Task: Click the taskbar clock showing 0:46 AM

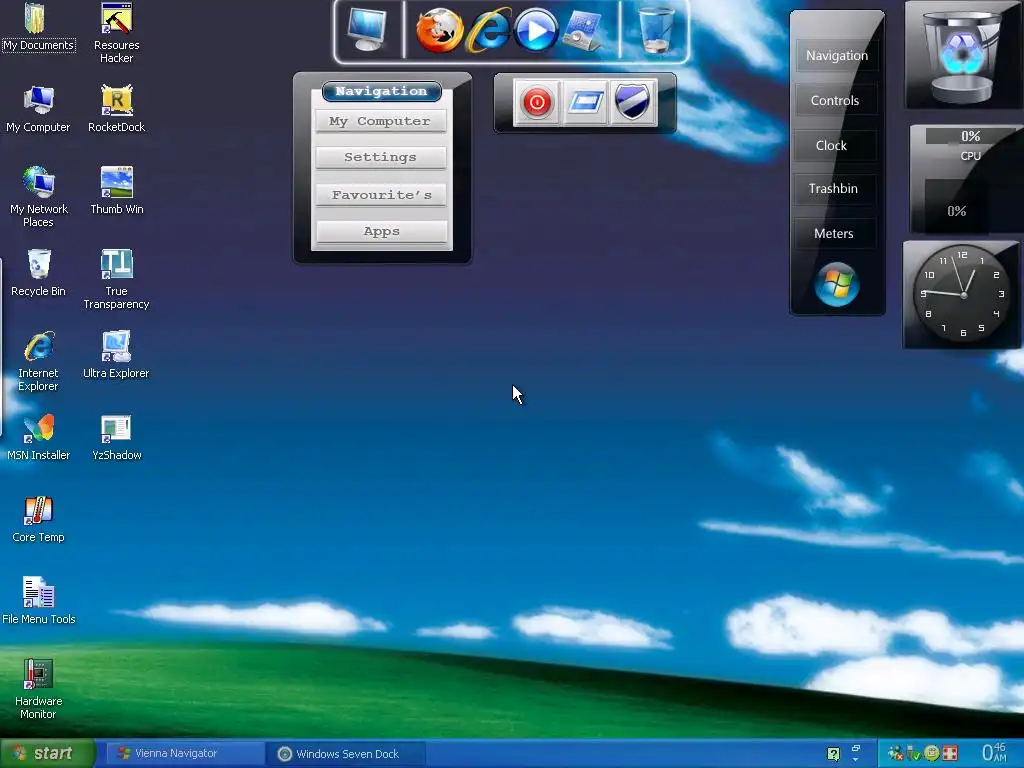Action: tap(994, 752)
